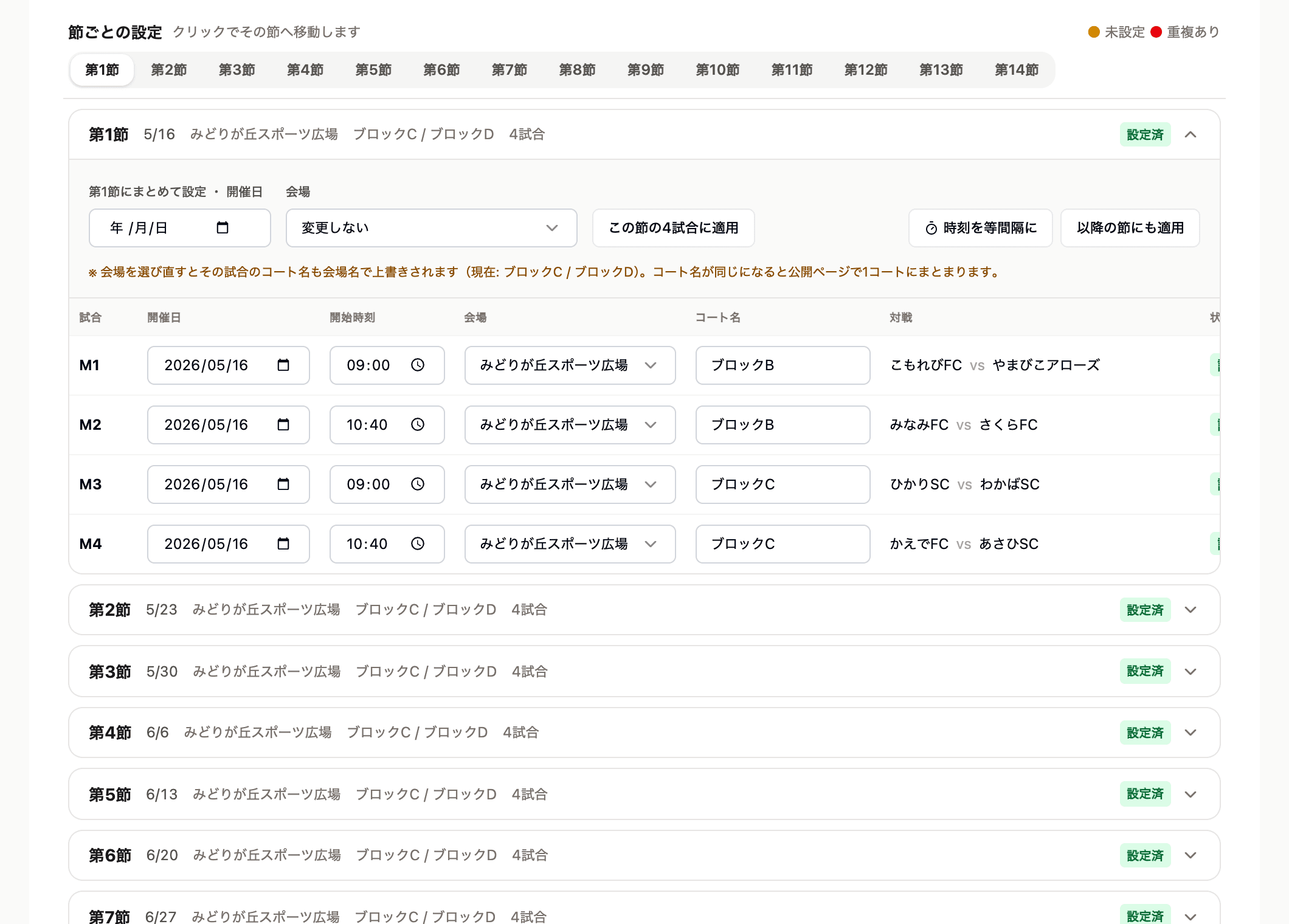
Task: Select the 第1節 tab
Action: pos(102,70)
